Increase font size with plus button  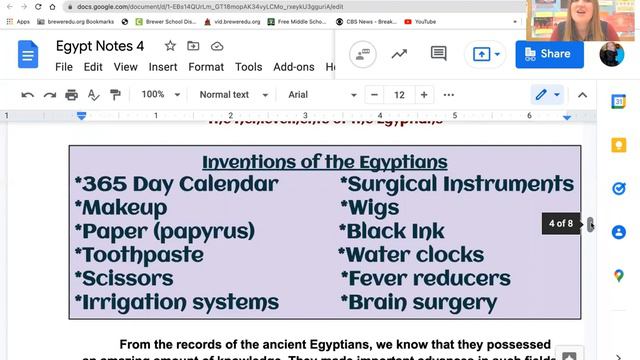click(x=424, y=95)
